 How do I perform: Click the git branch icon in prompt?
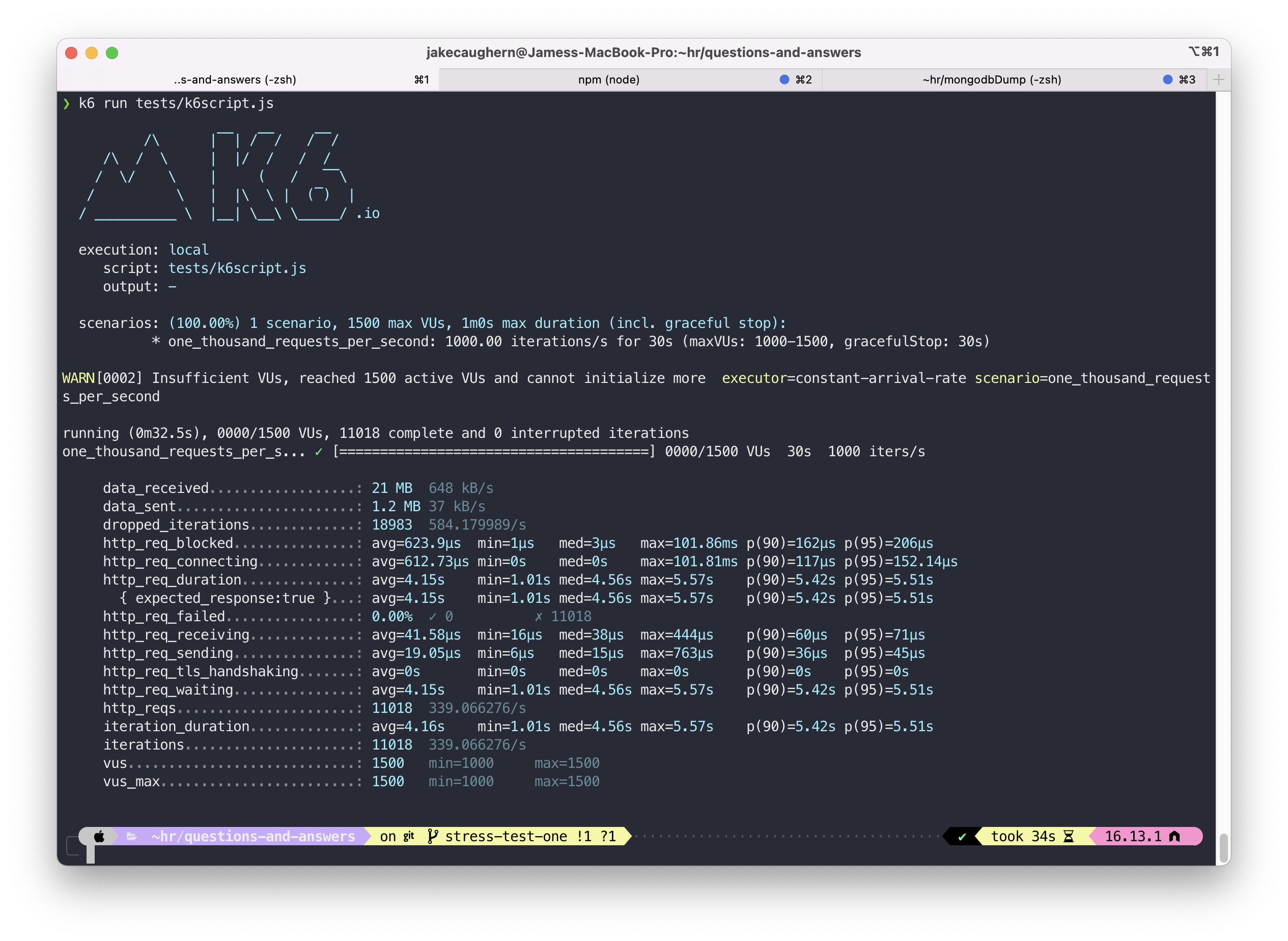pyautogui.click(x=433, y=836)
